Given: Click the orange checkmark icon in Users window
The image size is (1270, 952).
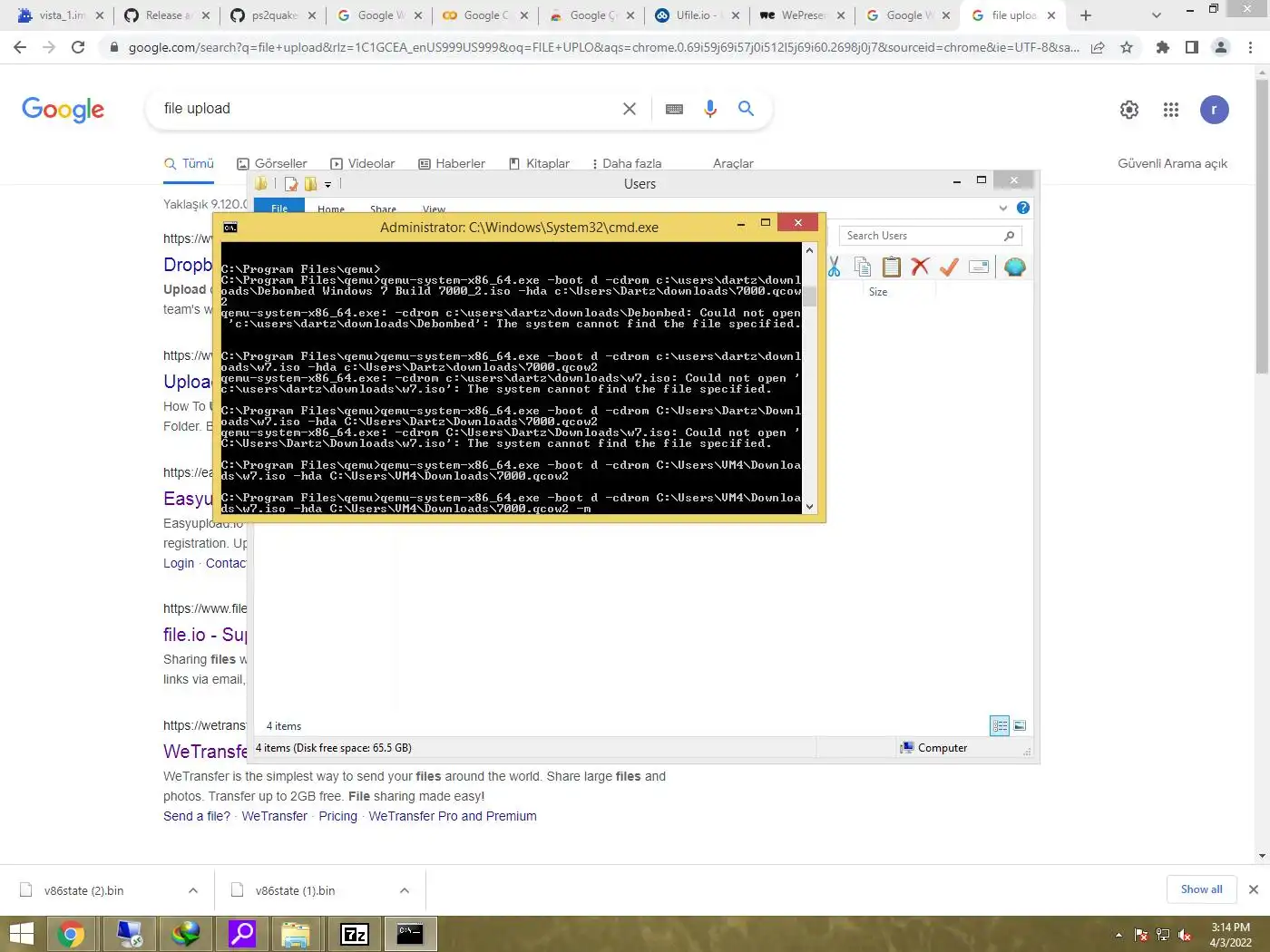Looking at the screenshot, I should coord(949,267).
